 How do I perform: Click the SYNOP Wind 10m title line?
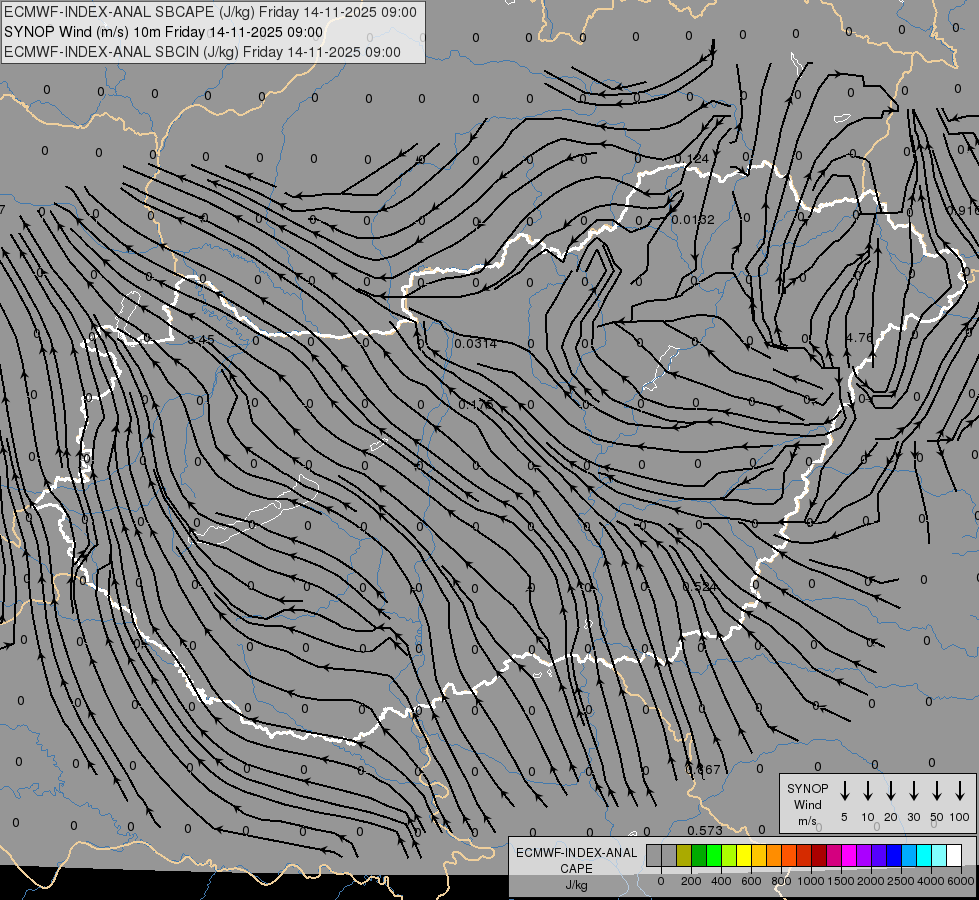tap(164, 32)
